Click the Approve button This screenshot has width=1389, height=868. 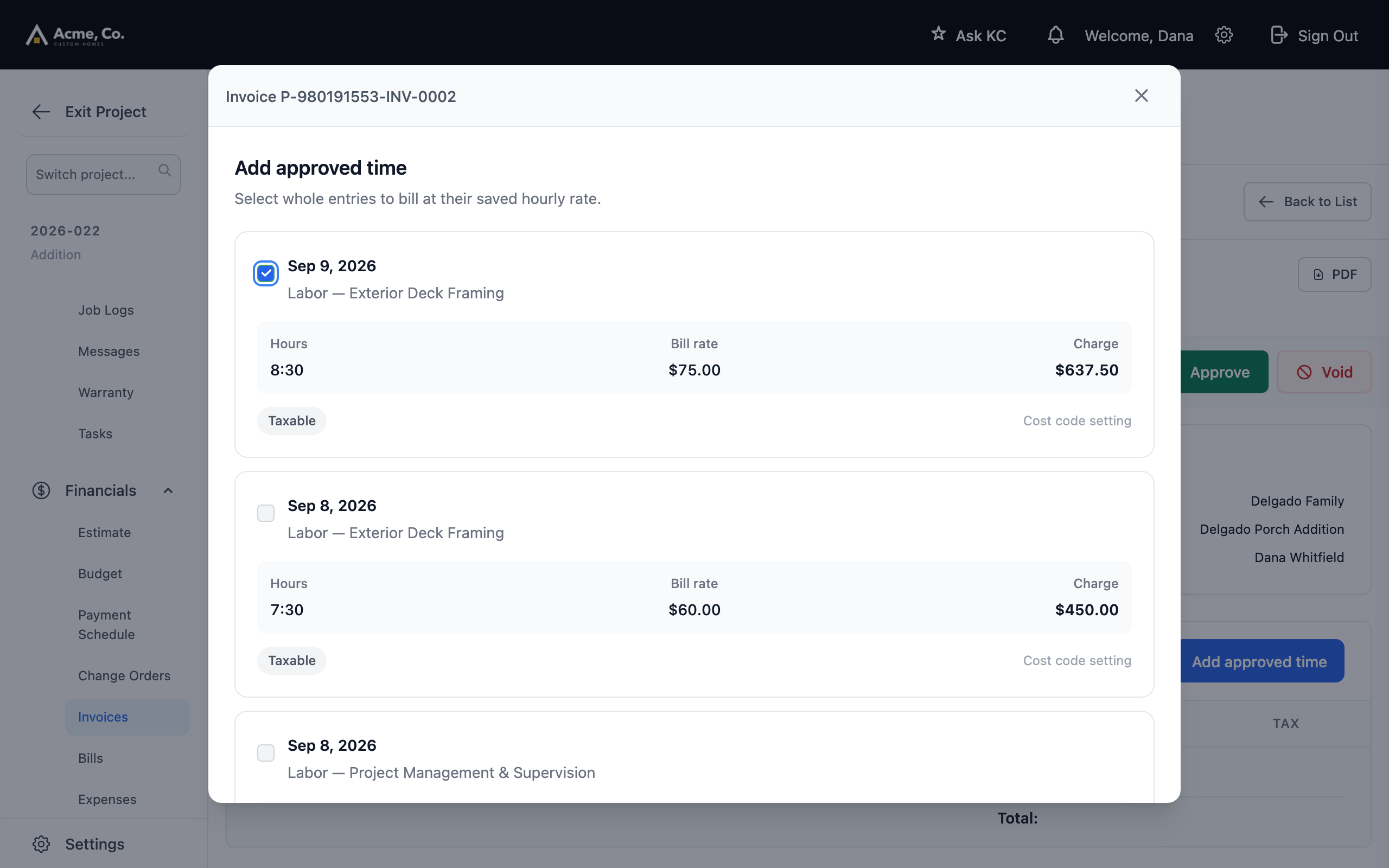(1224, 372)
